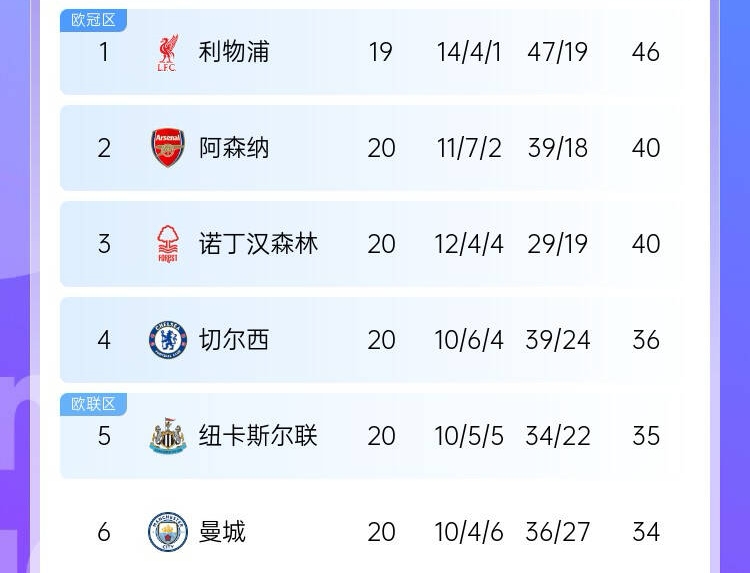
Task: Select the 欧冠区 zone tag
Action: pos(93,20)
